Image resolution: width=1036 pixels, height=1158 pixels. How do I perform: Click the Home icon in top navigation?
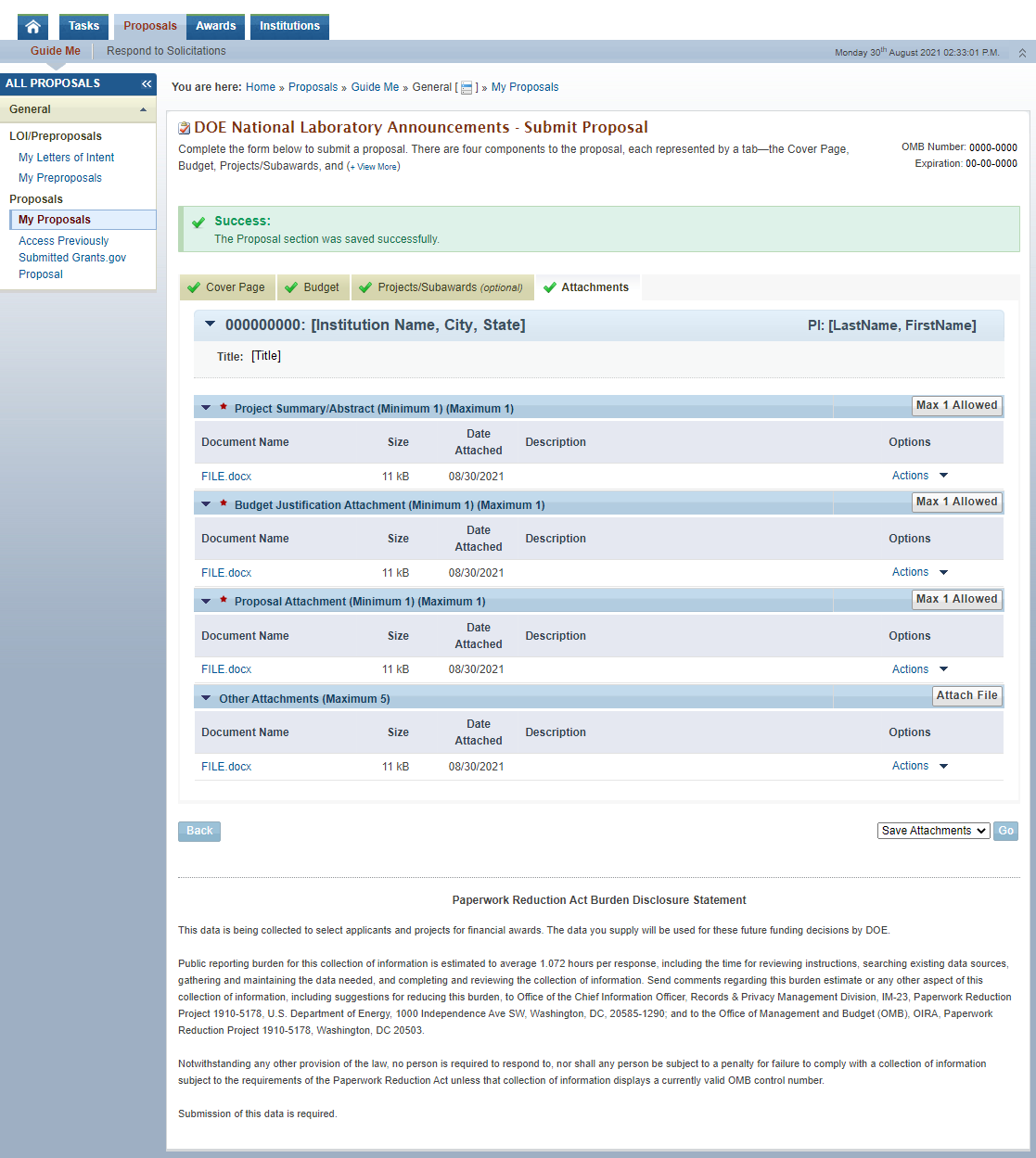[x=32, y=27]
